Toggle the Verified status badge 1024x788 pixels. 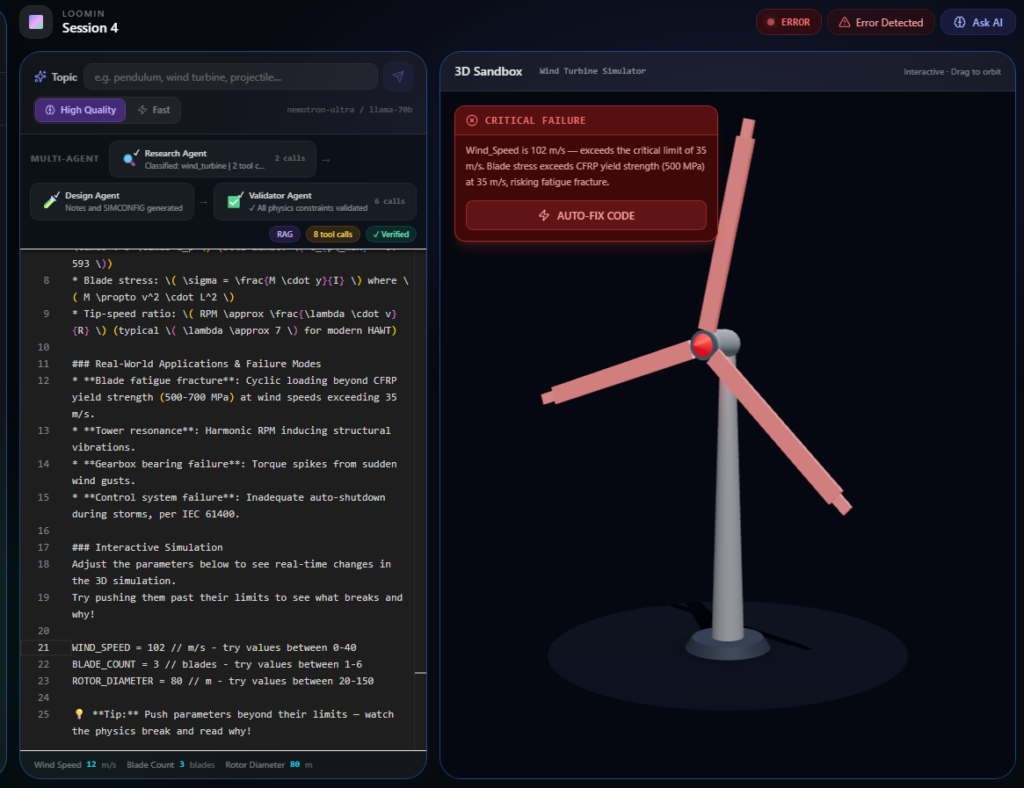click(x=390, y=234)
